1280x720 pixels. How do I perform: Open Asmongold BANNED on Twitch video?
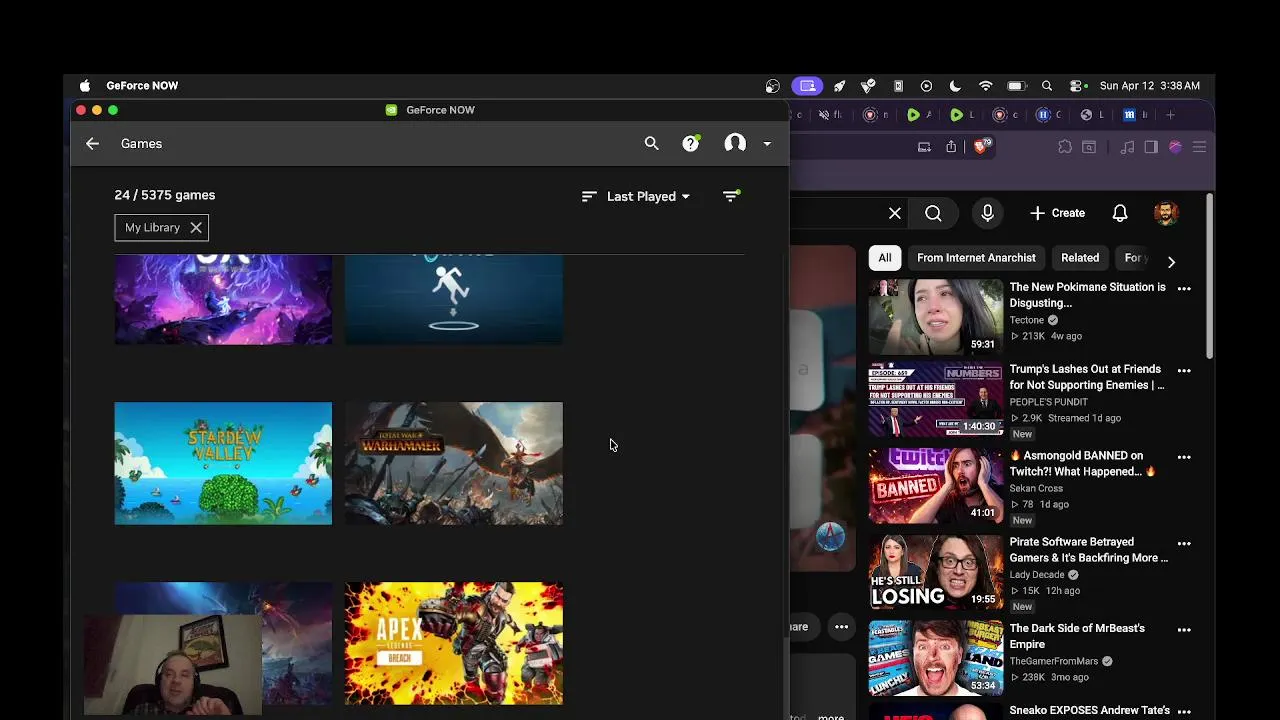pos(1083,463)
